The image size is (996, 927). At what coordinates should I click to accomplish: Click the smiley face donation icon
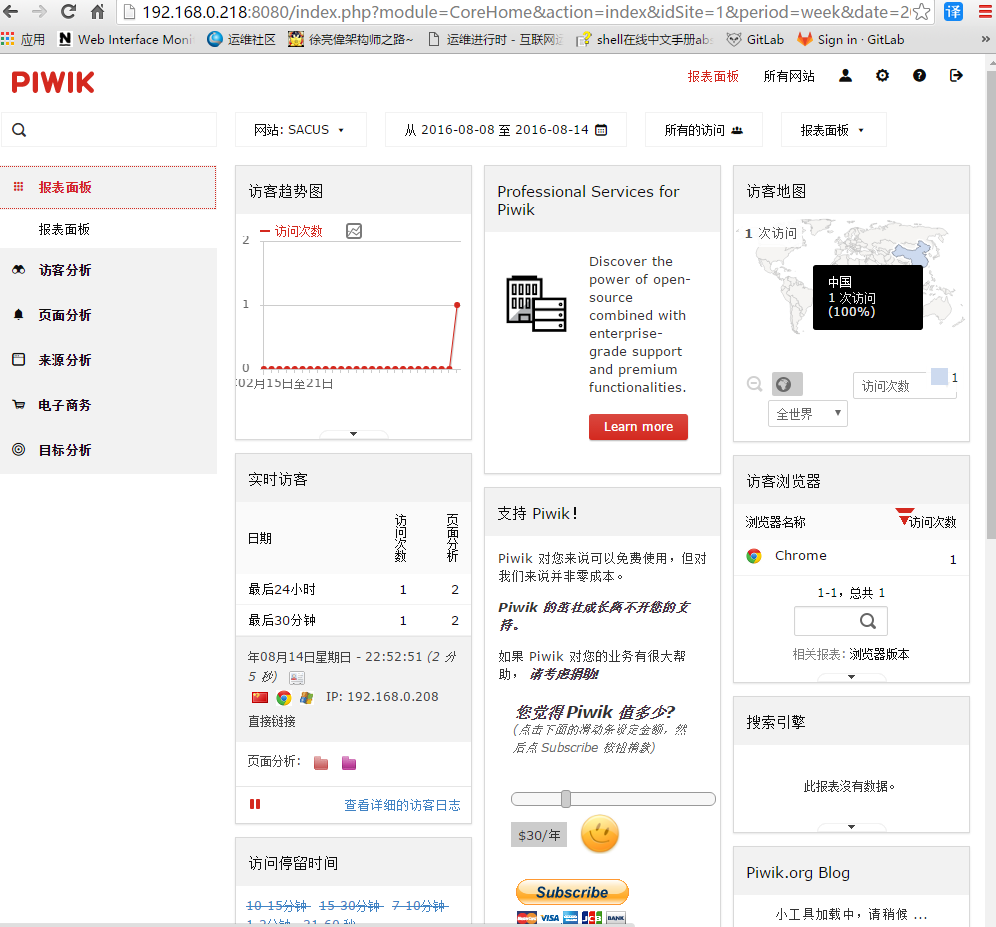pyautogui.click(x=600, y=834)
